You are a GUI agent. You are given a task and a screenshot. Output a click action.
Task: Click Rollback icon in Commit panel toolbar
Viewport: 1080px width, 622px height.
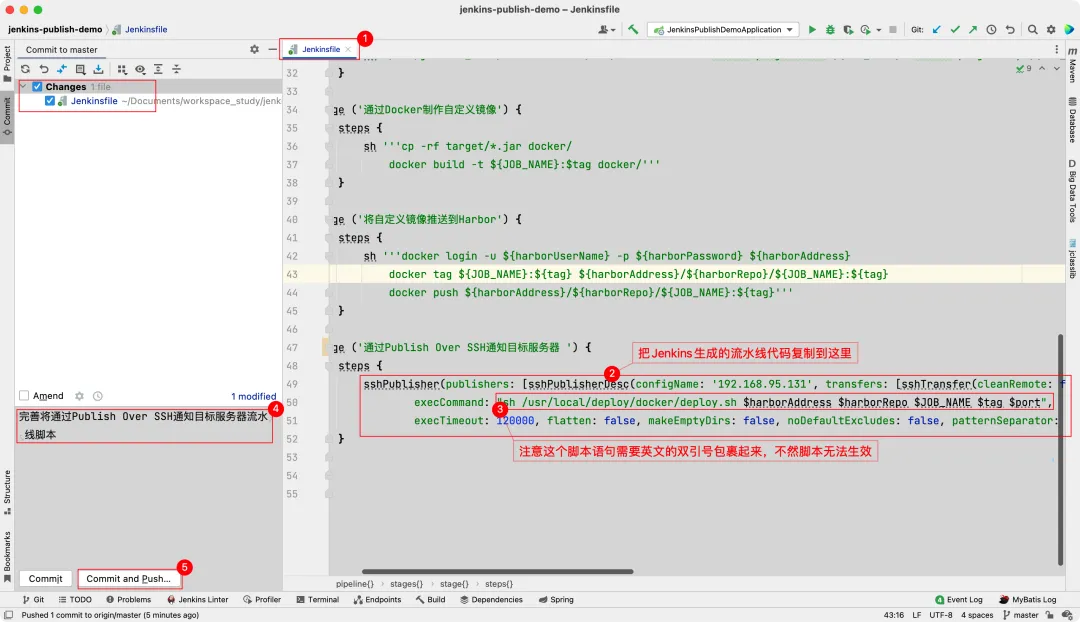44,69
